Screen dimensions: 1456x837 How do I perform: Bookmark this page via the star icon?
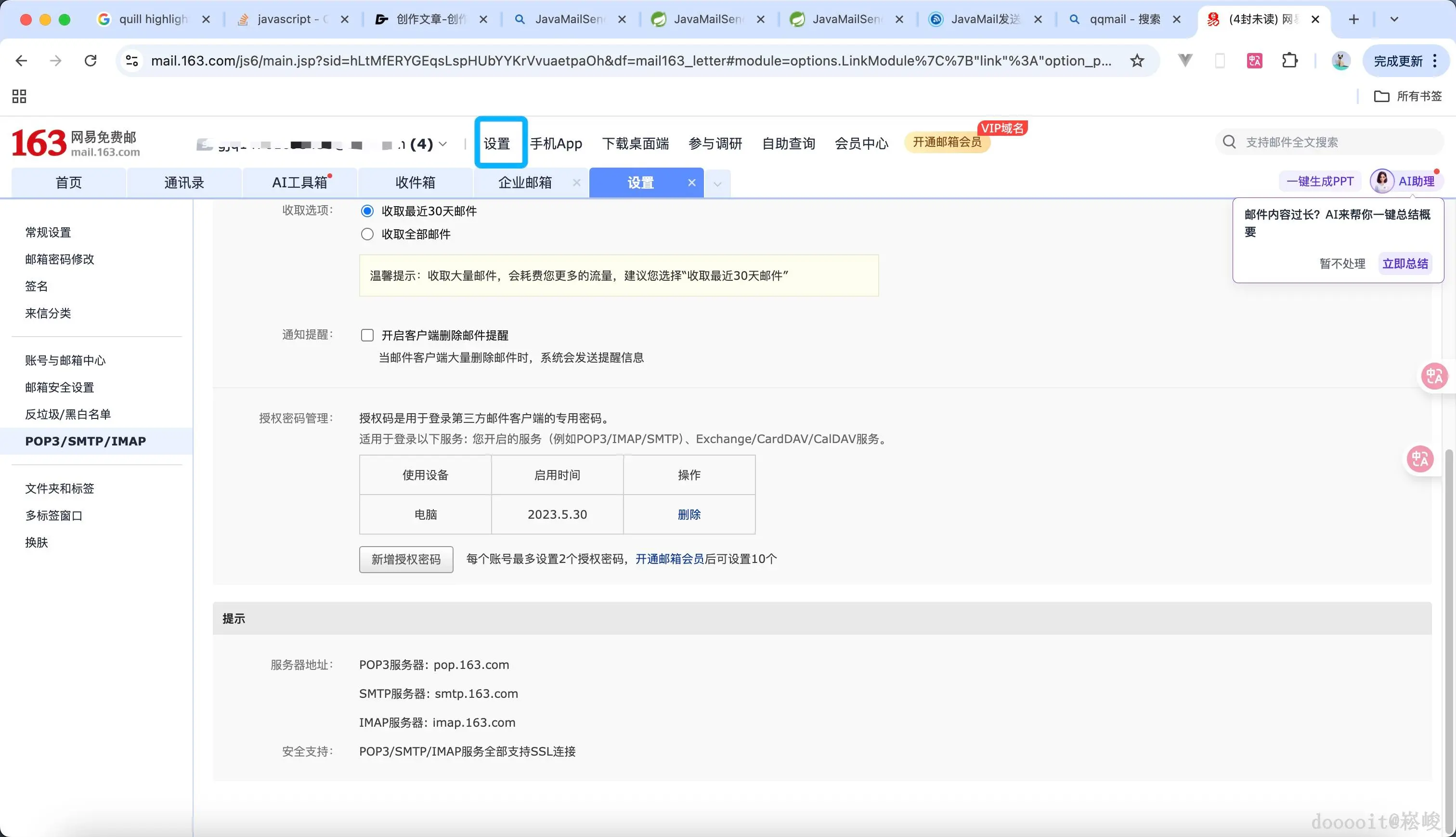coord(1136,60)
